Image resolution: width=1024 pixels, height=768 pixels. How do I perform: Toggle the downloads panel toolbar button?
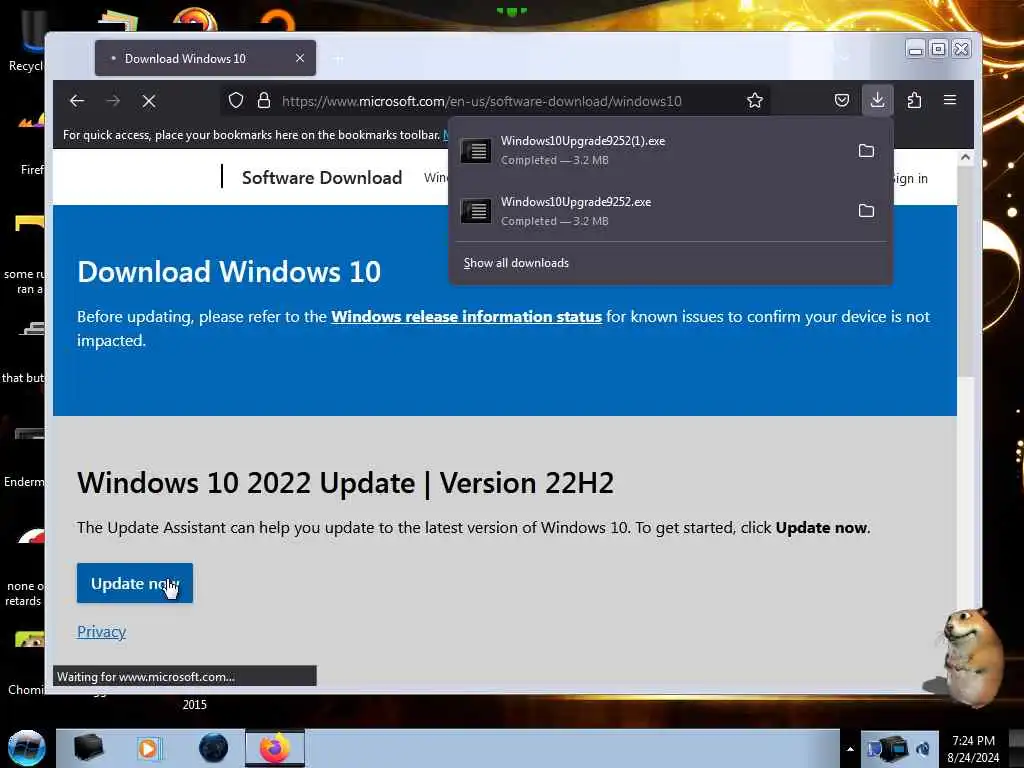[x=877, y=100]
